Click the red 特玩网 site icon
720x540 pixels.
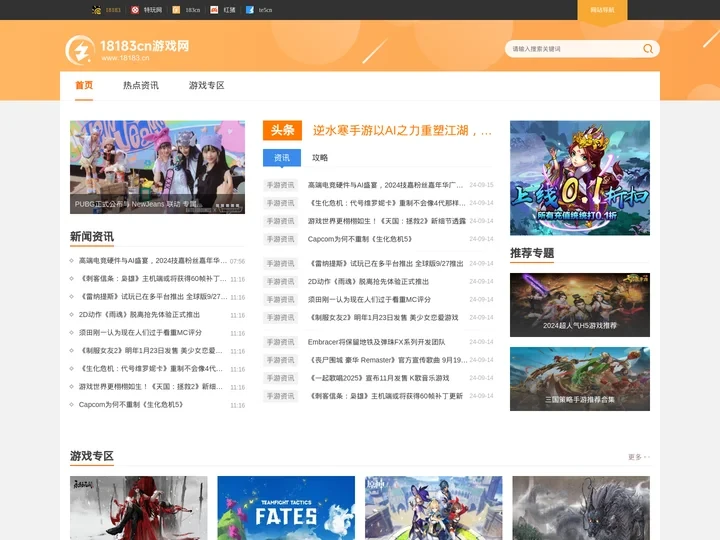(135, 10)
